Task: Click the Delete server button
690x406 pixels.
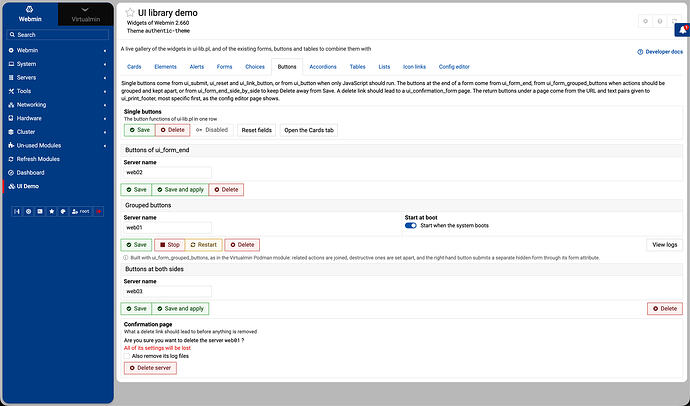Action: [150, 368]
